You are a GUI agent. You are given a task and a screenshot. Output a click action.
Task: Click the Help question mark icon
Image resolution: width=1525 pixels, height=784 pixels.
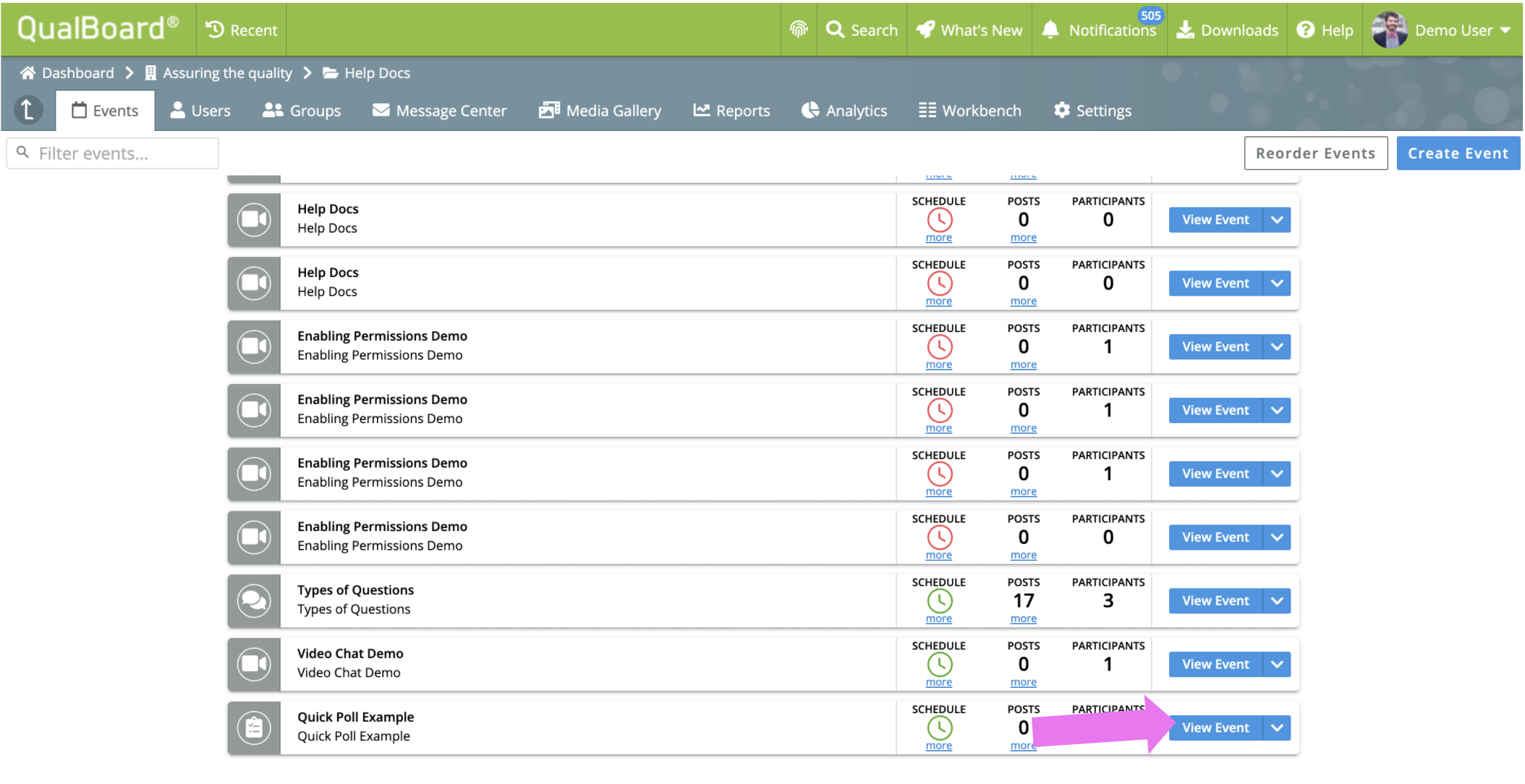coord(1306,30)
